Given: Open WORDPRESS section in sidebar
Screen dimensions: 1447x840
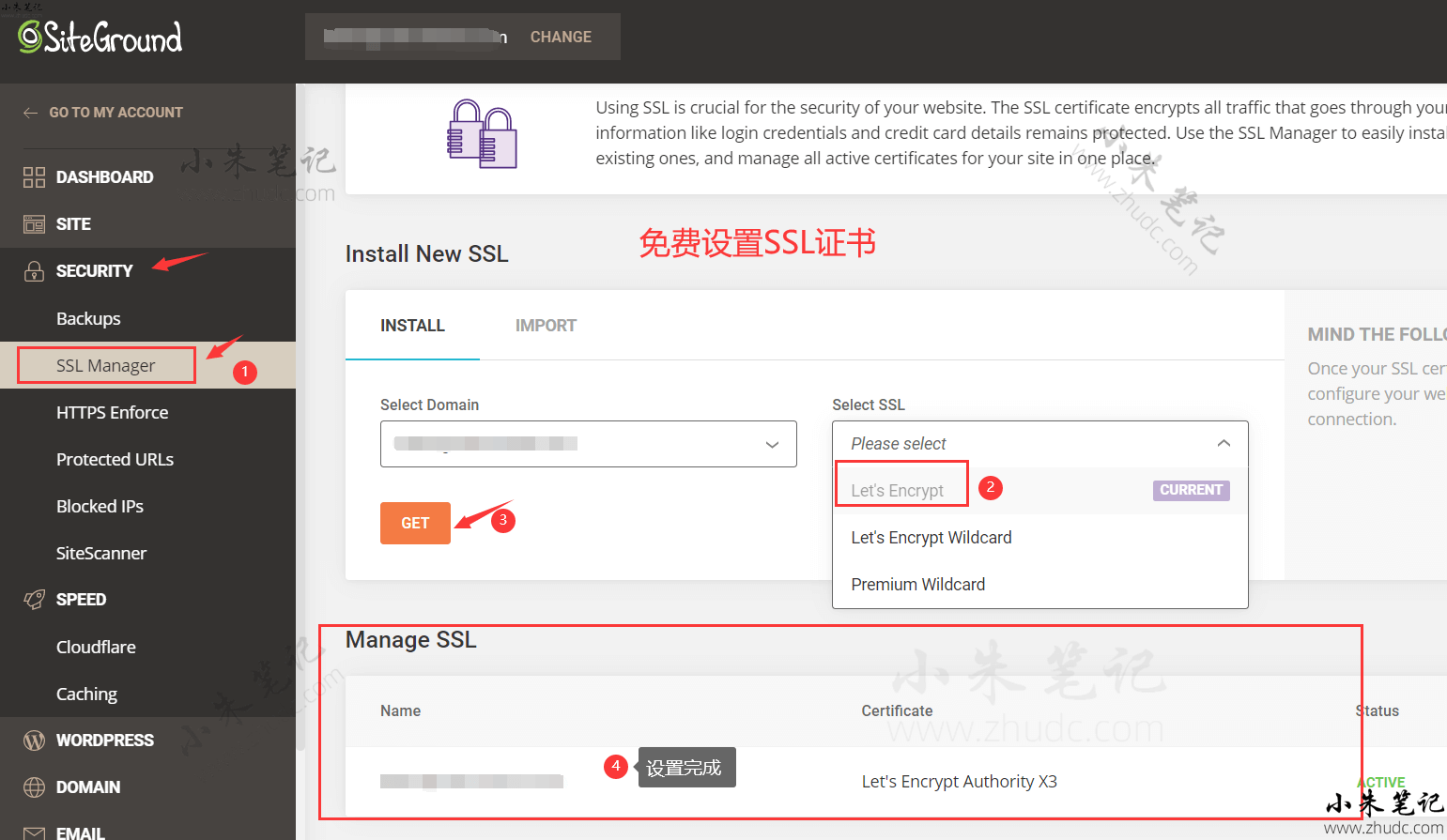Looking at the screenshot, I should pyautogui.click(x=104, y=741).
